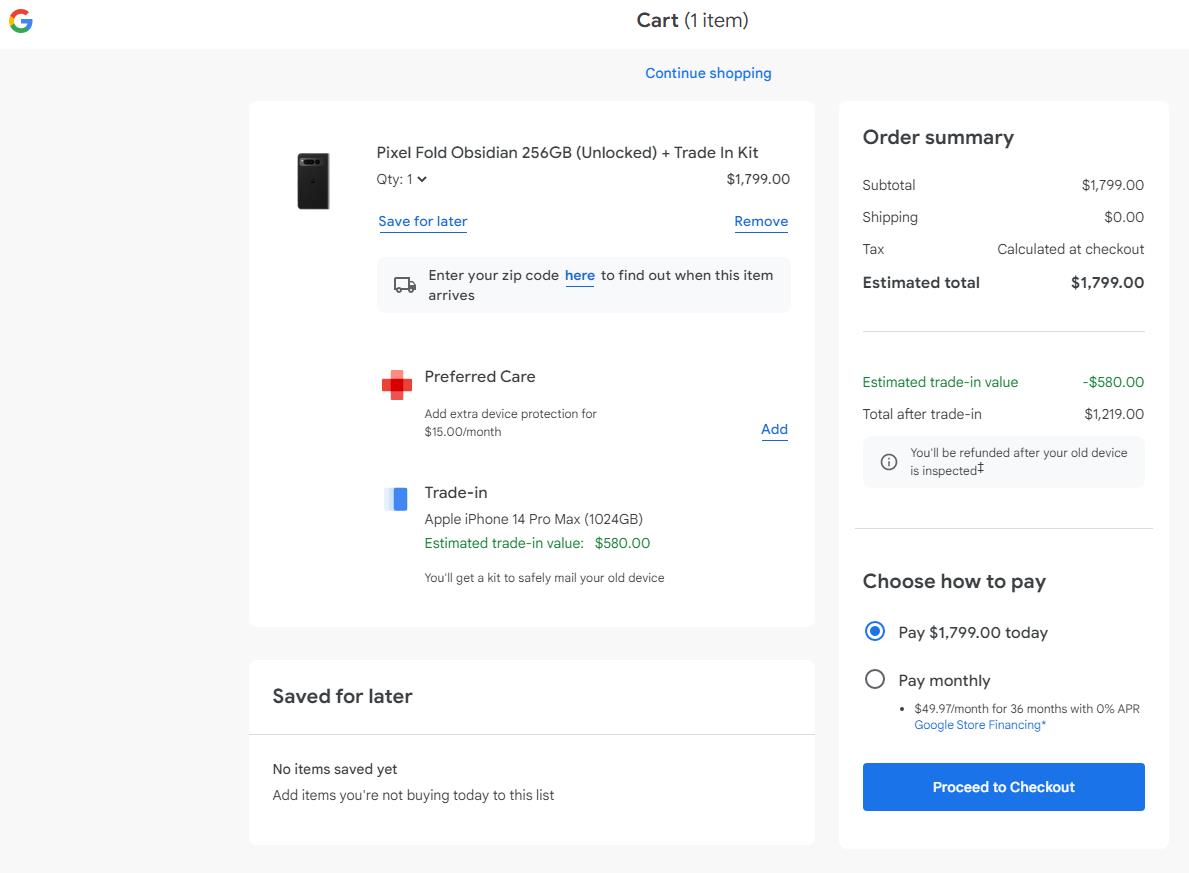Click the Pixel Fold Obsidian product title
The height and width of the screenshot is (873, 1189).
567,152
